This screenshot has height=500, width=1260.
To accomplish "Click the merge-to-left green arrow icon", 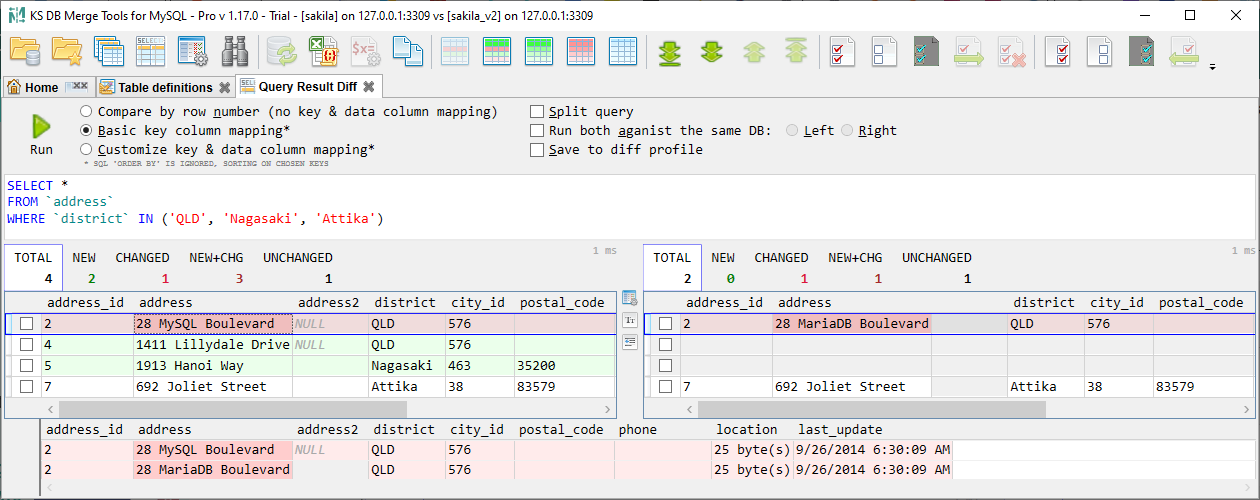I will coord(1185,50).
